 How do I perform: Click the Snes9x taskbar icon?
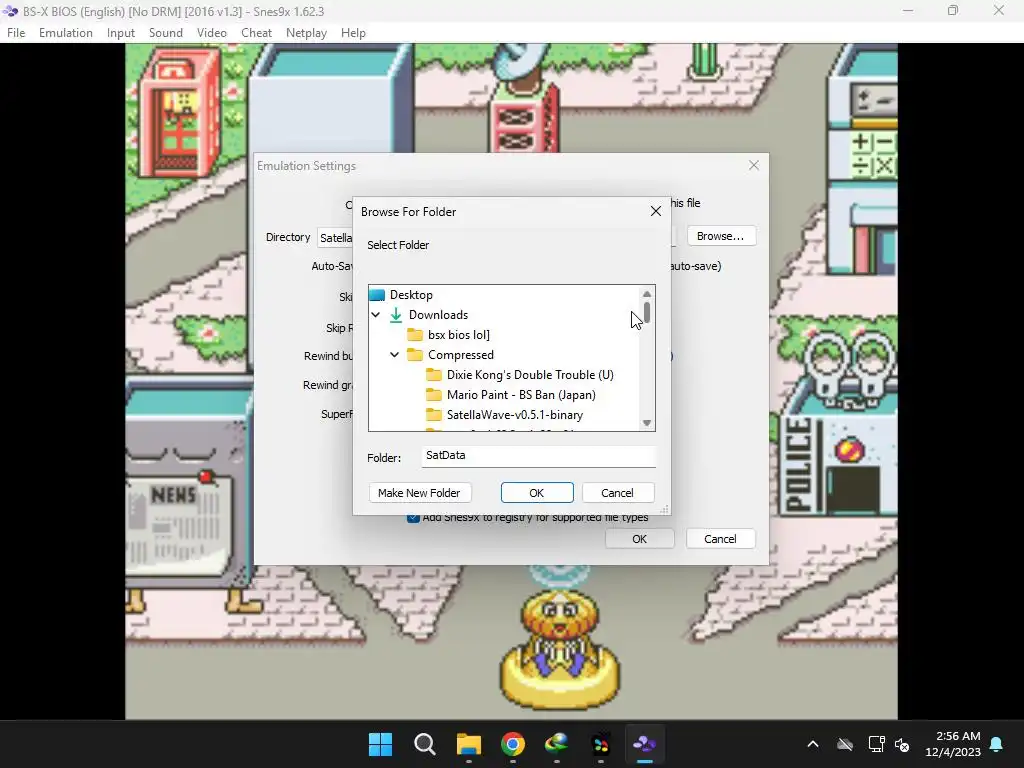point(645,744)
